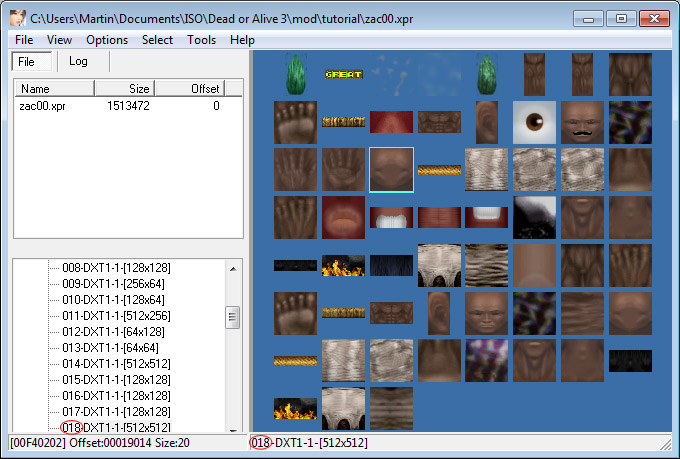
Task: Open the File menu
Action: (x=24, y=40)
